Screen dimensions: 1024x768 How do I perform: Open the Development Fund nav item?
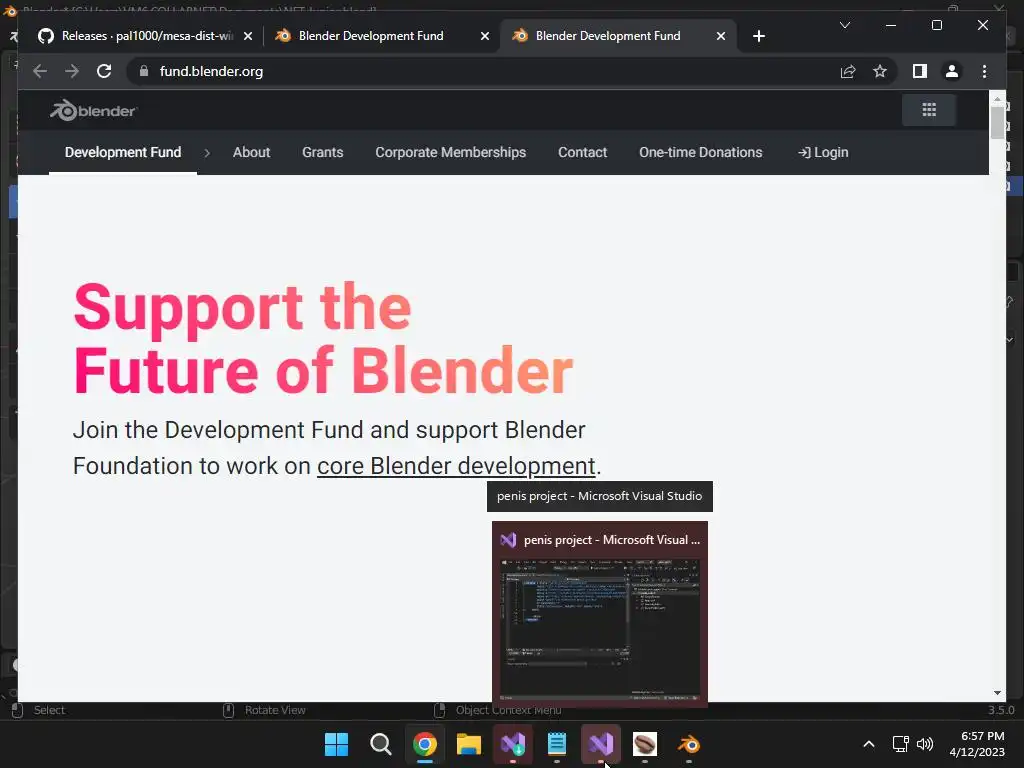click(x=123, y=152)
